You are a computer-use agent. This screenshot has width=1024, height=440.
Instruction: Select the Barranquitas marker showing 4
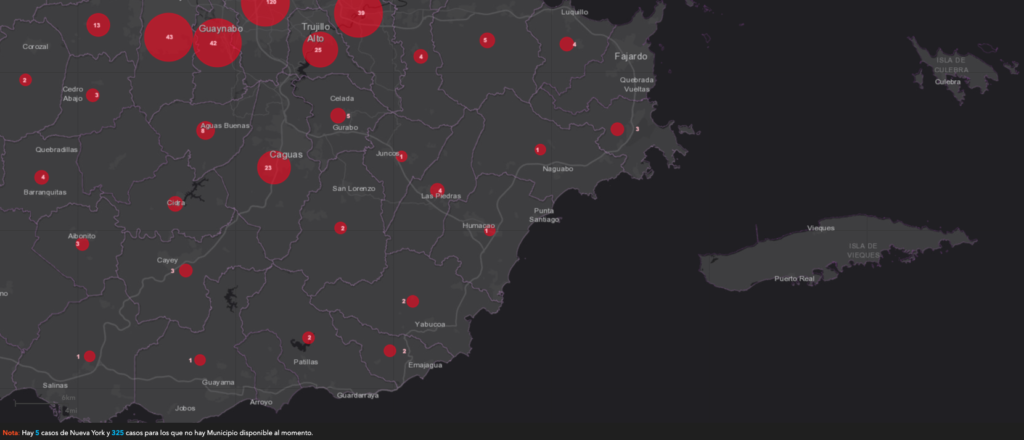pos(42,177)
